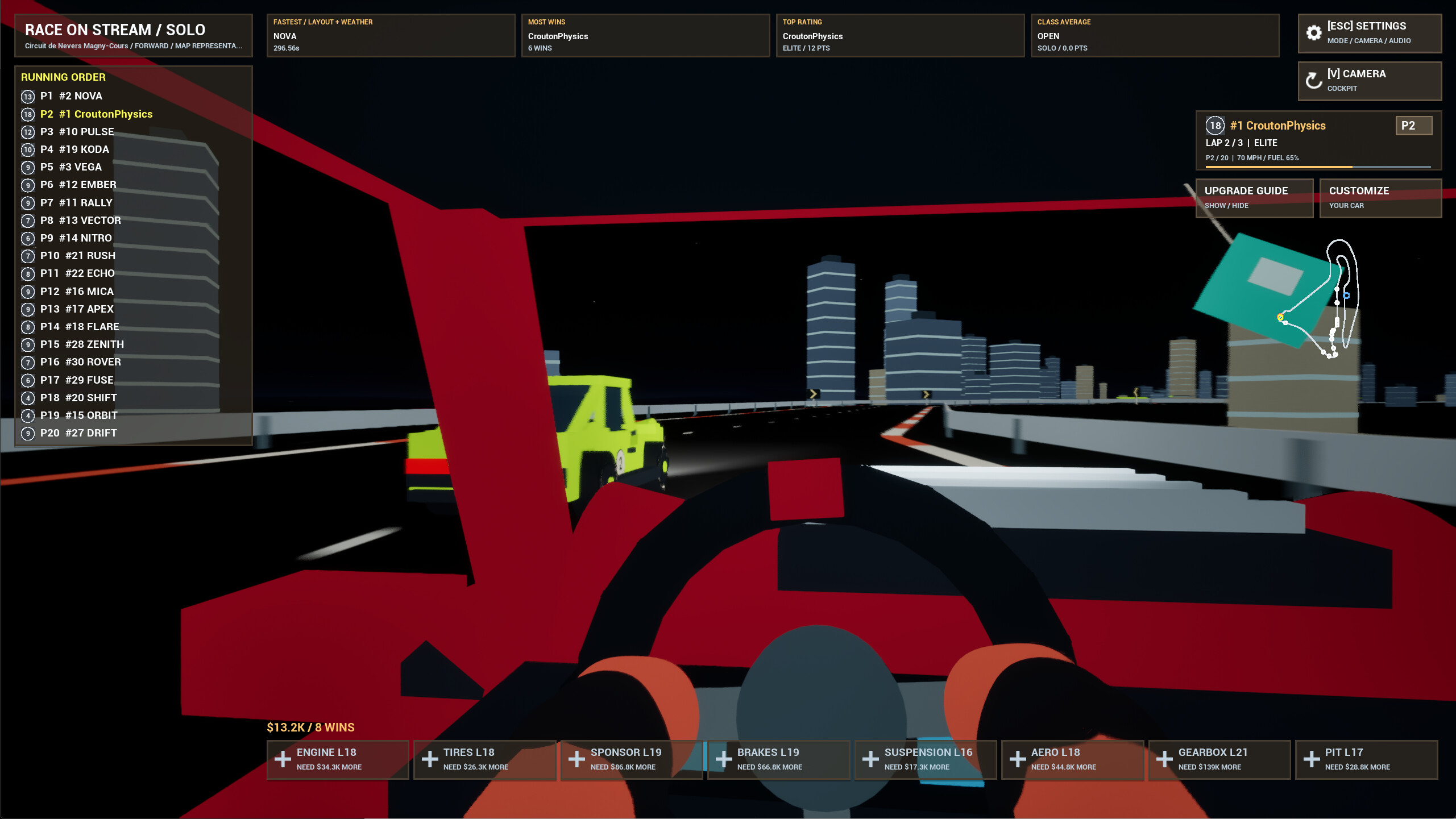Click the $13.2K / 8 WINS balance text
This screenshot has width=1456, height=819.
point(310,727)
